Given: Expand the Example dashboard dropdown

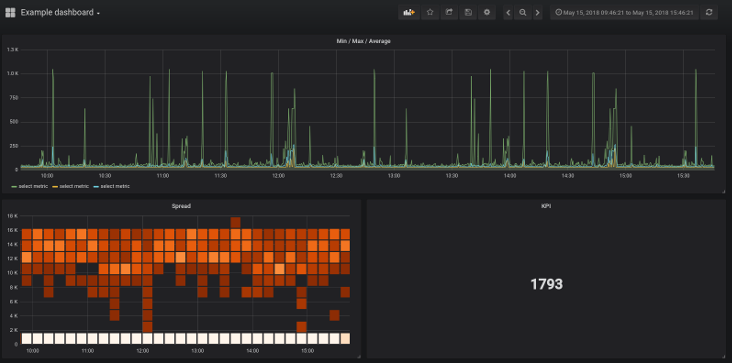Looking at the screenshot, I should coord(60,13).
